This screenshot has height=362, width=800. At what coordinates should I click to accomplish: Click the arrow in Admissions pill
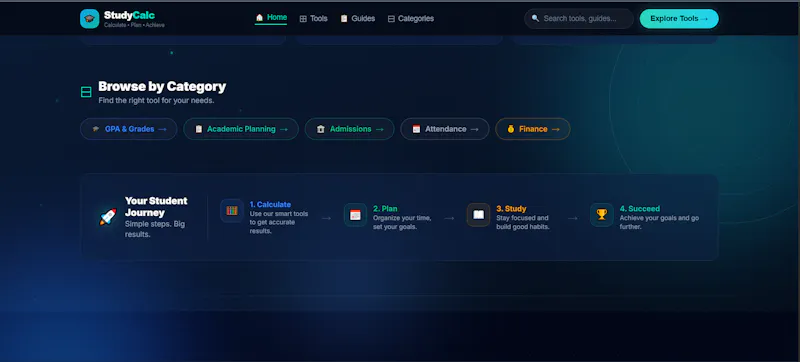pos(379,130)
